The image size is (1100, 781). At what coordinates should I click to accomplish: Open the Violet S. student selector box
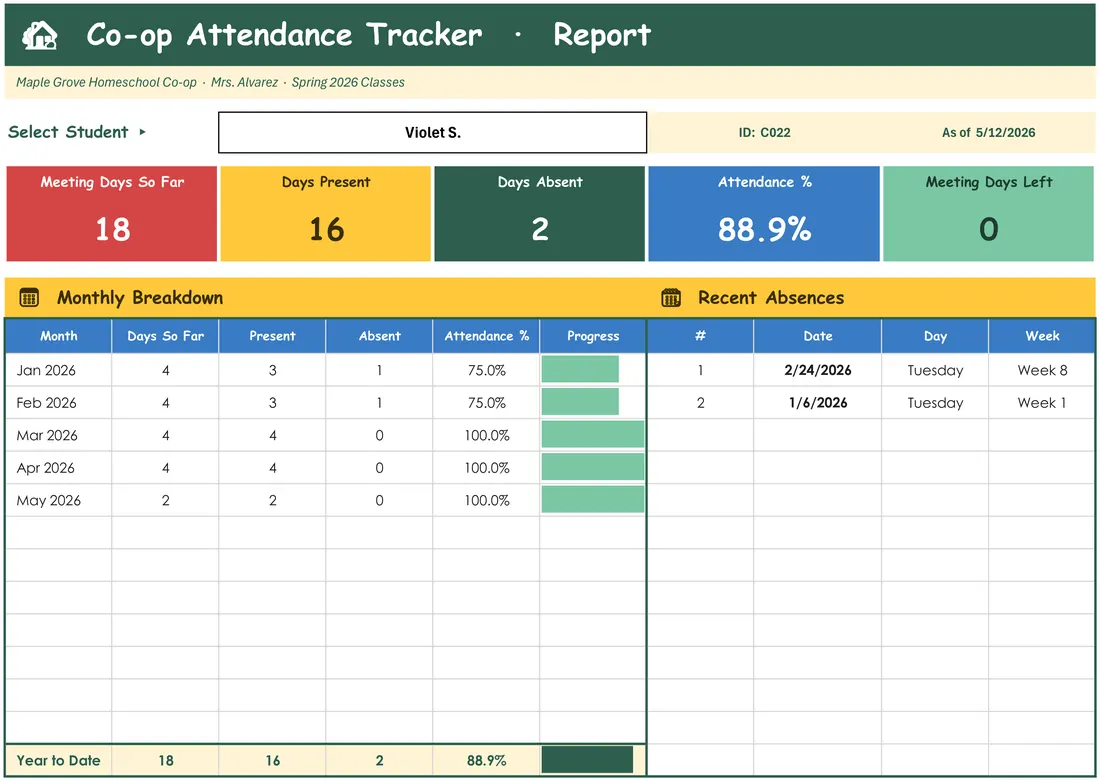coord(432,132)
